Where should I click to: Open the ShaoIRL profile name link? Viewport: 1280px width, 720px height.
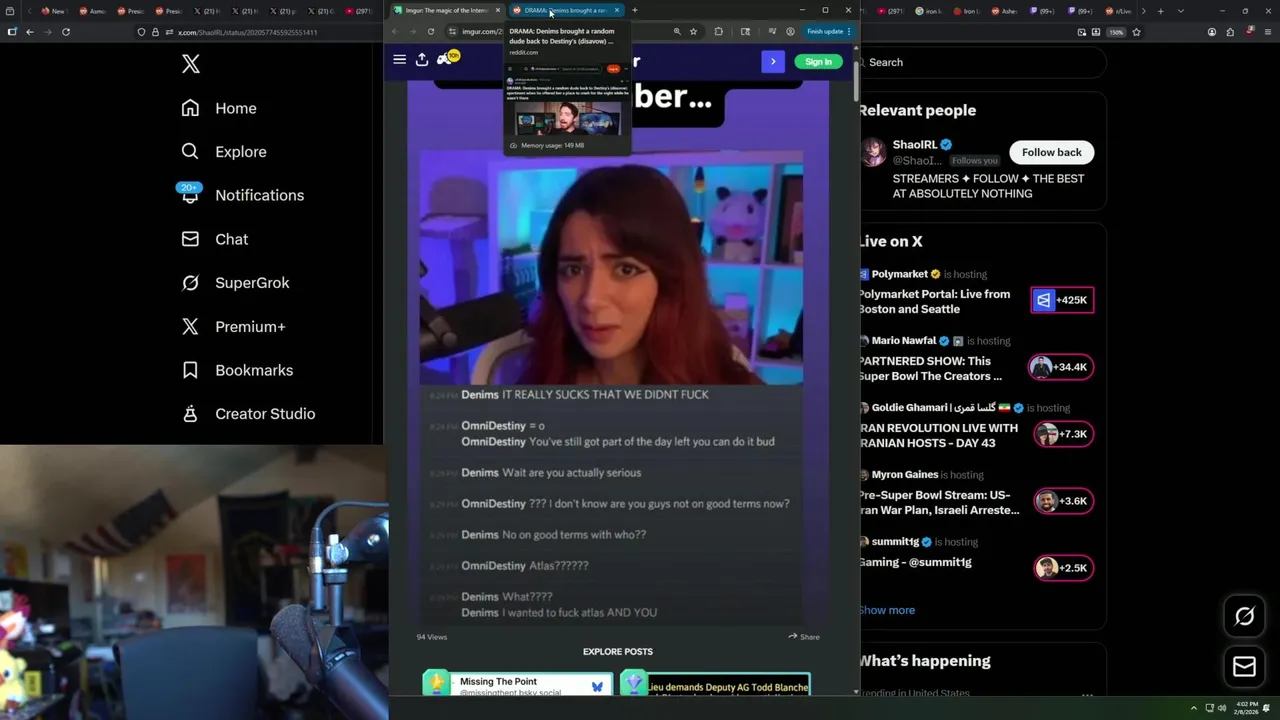[914, 145]
